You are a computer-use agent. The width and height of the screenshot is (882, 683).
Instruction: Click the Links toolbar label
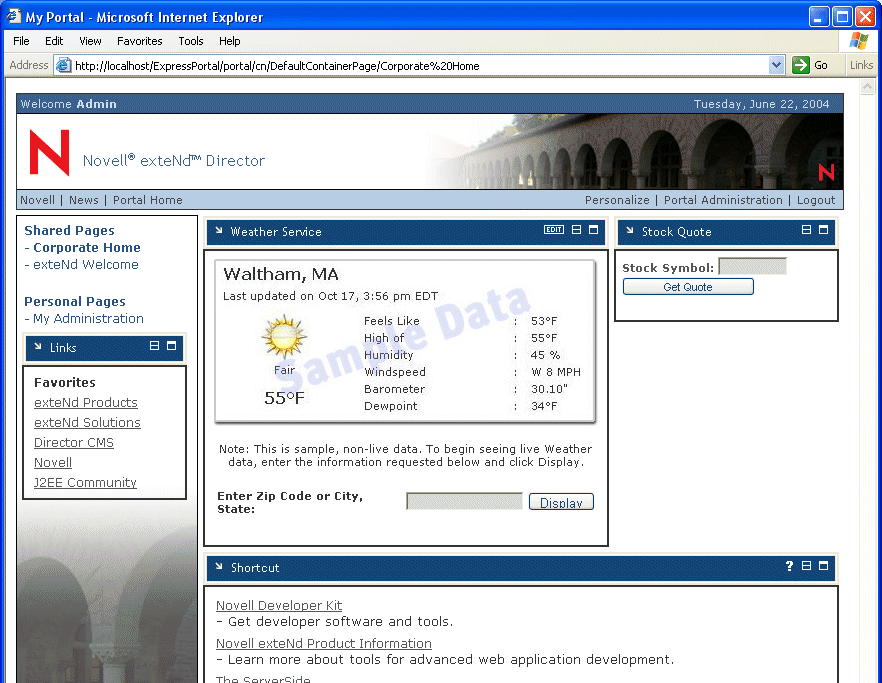[x=861, y=65]
